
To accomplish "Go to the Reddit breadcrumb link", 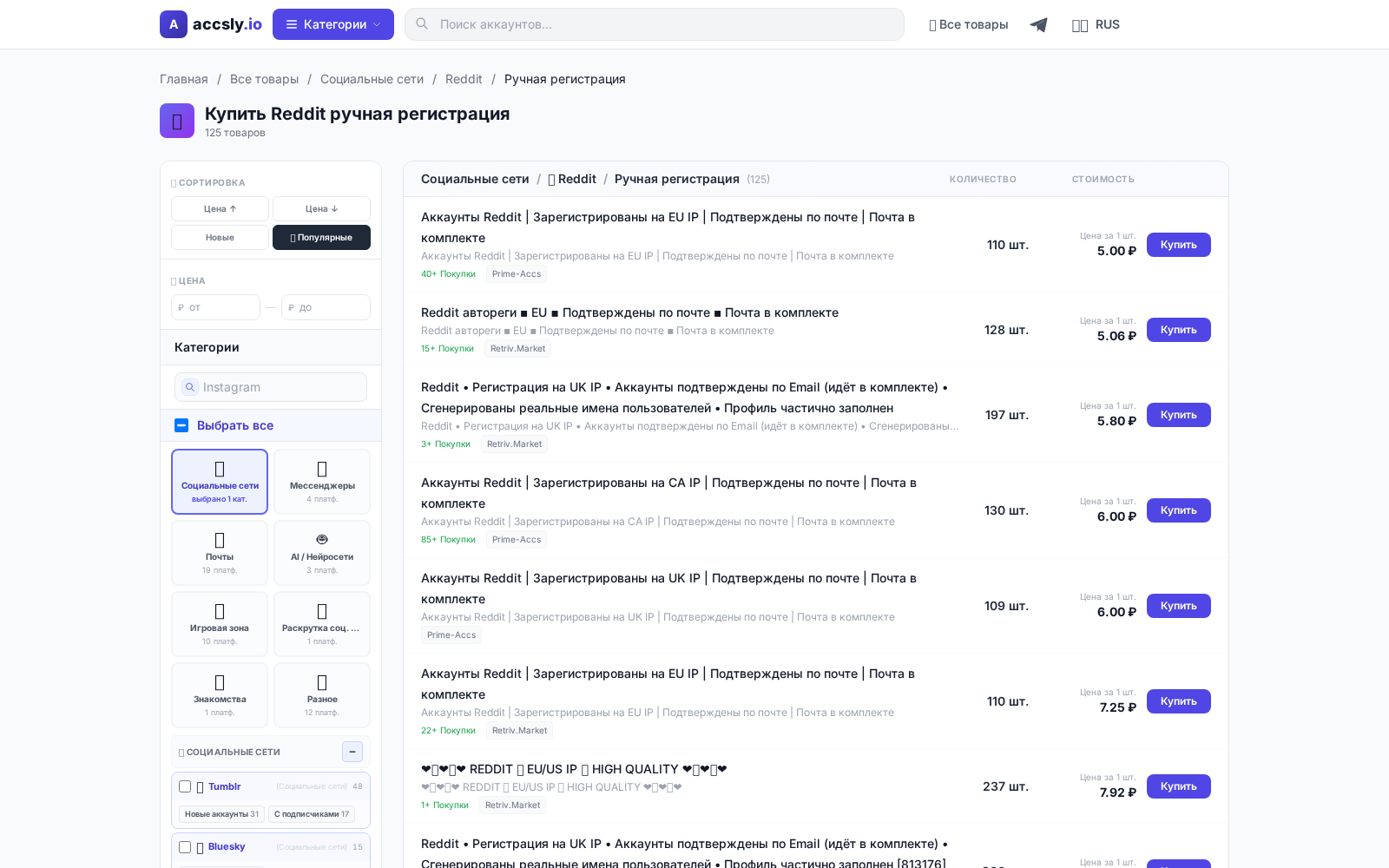I will click(x=464, y=79).
